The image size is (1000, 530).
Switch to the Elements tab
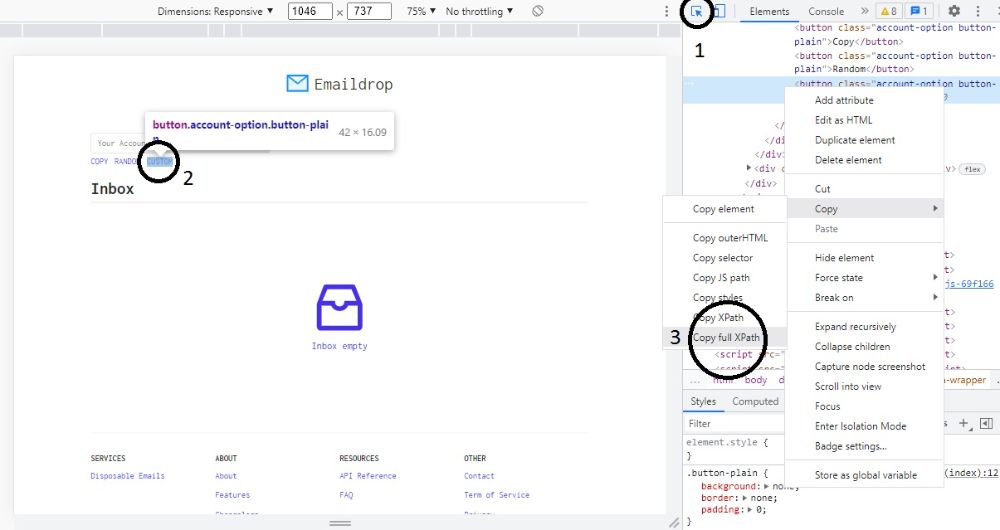tap(769, 11)
